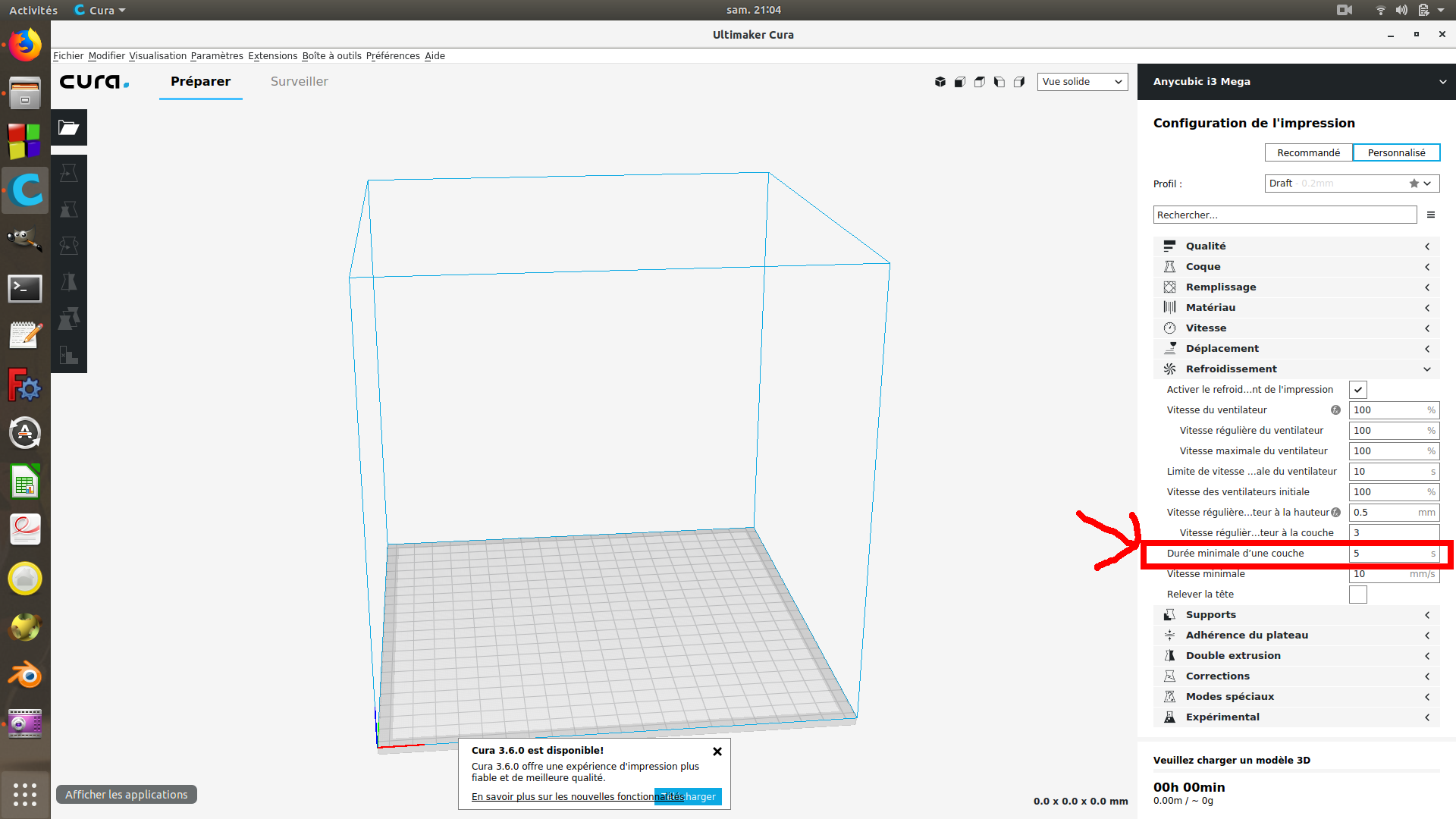Click the Blender icon in the dock
1456x819 pixels.
coord(25,676)
